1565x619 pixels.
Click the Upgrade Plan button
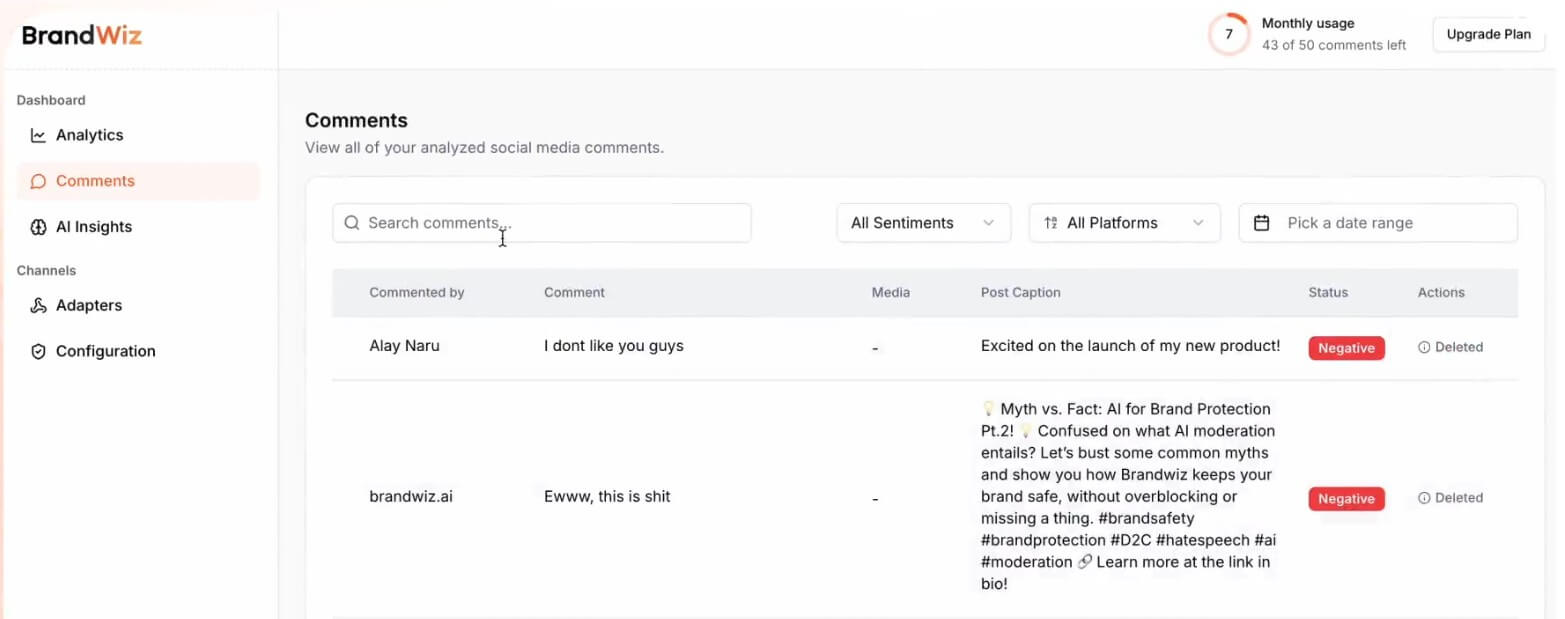click(1488, 34)
